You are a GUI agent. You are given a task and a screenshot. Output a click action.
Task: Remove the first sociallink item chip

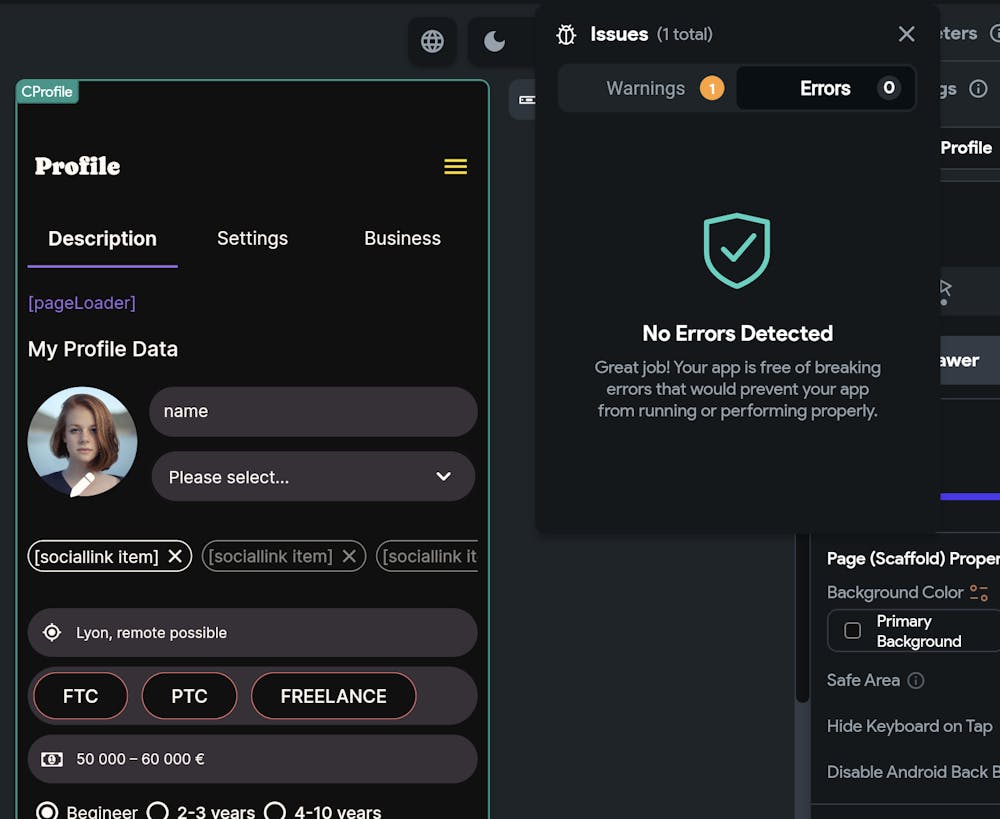[175, 556]
